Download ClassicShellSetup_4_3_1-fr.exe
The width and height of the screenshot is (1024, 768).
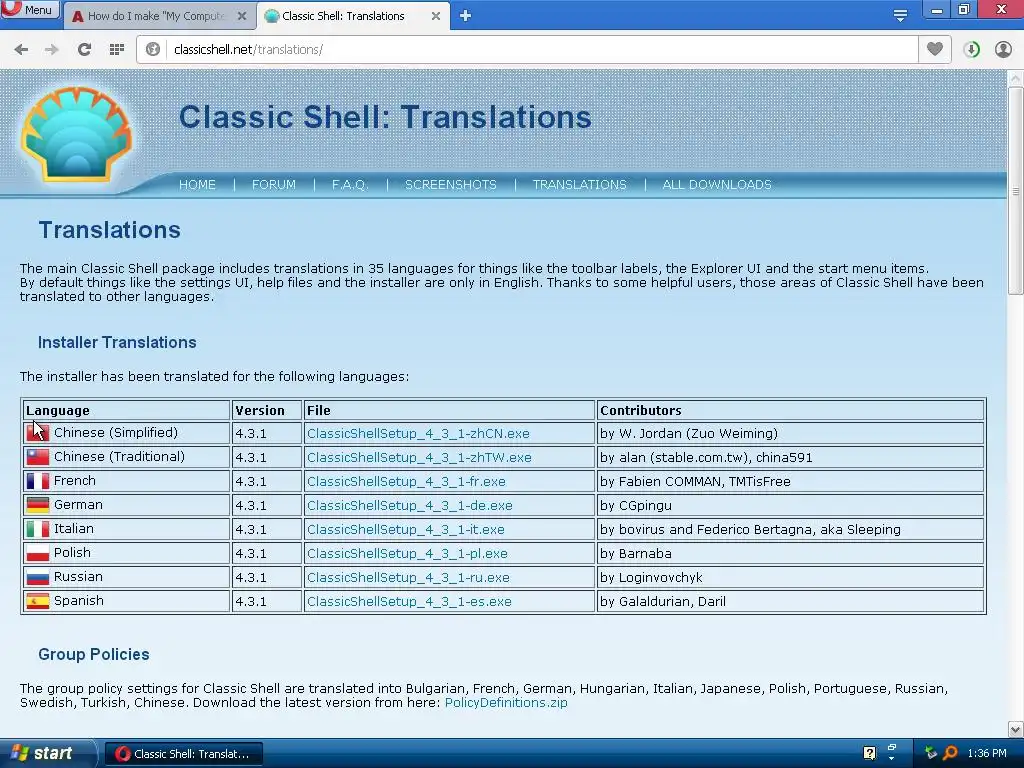[406, 482]
